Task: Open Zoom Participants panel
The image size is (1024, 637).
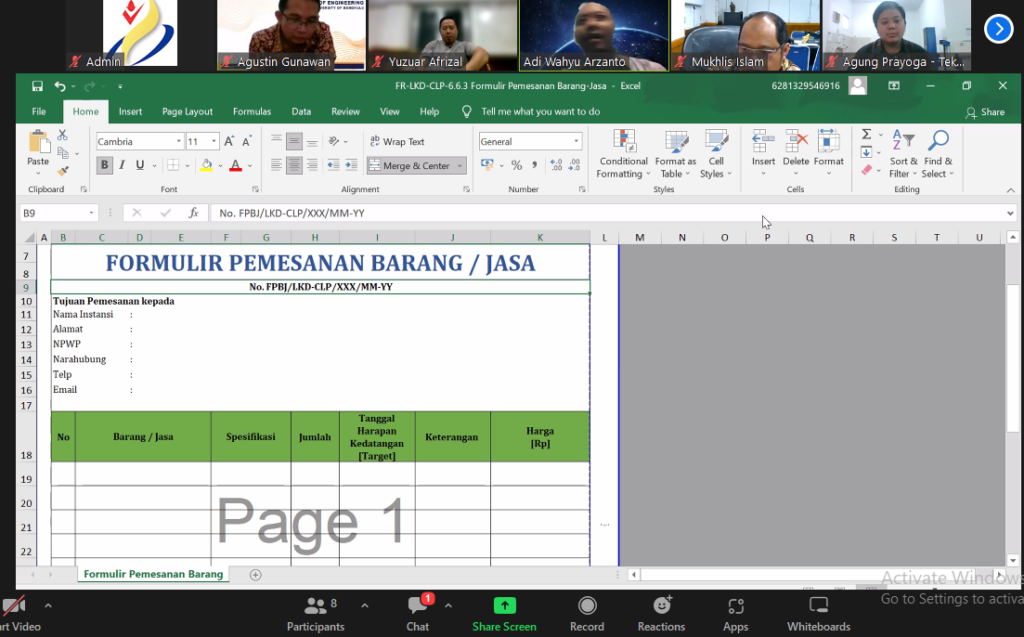Action: pos(315,613)
